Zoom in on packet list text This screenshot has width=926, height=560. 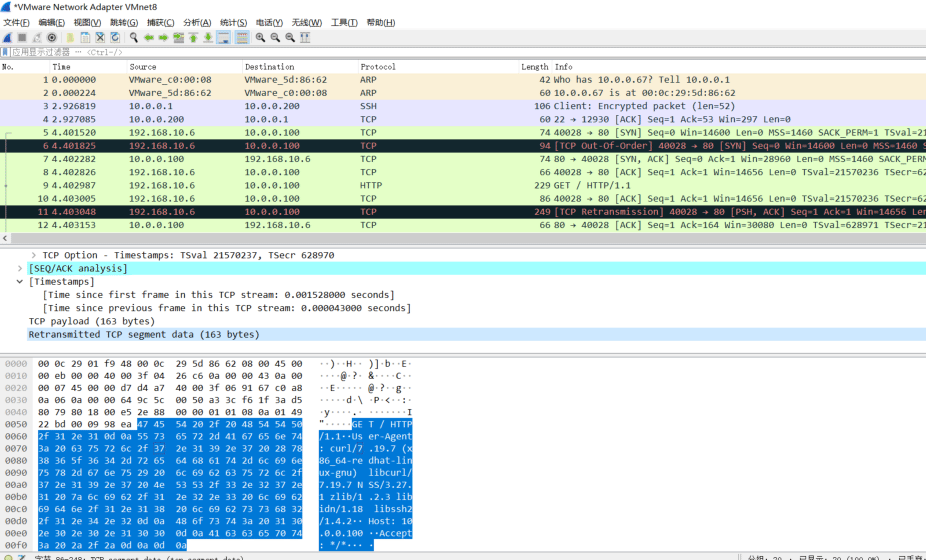point(260,38)
